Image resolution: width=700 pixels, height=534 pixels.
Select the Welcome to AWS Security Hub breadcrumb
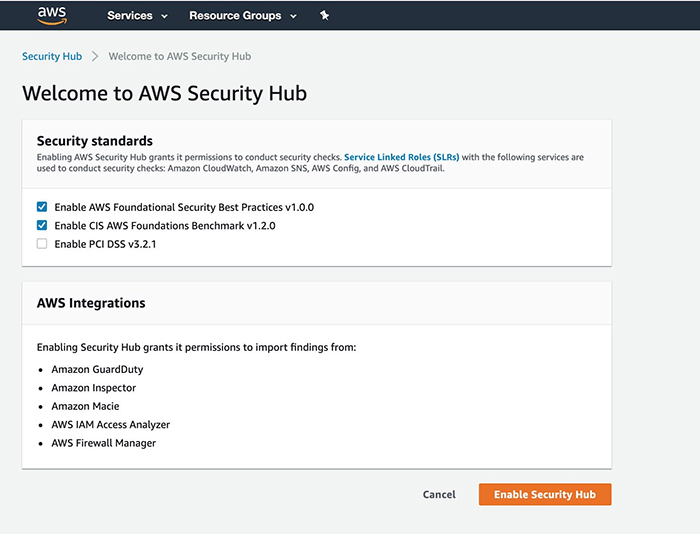[x=180, y=56]
